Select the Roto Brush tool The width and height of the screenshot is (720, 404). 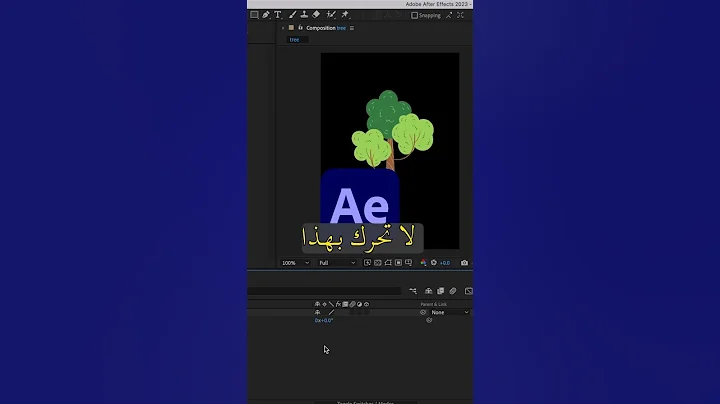coord(331,15)
